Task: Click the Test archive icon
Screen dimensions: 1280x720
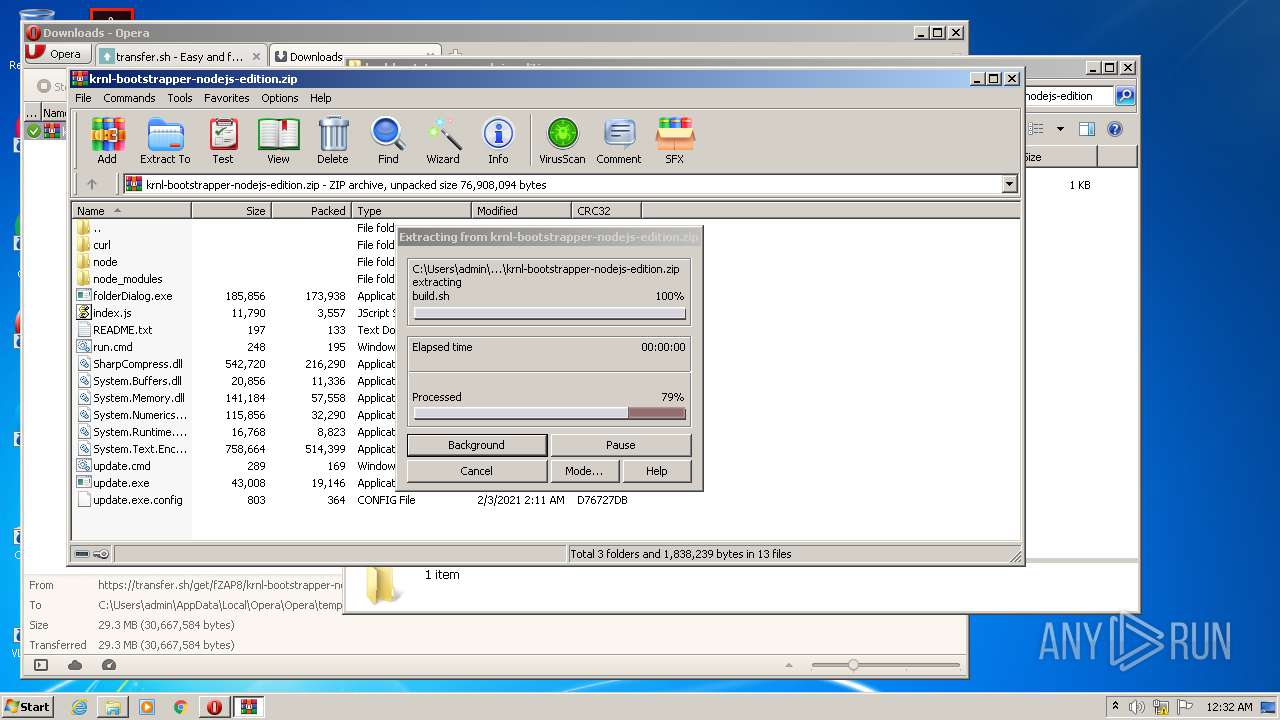Action: tap(223, 141)
